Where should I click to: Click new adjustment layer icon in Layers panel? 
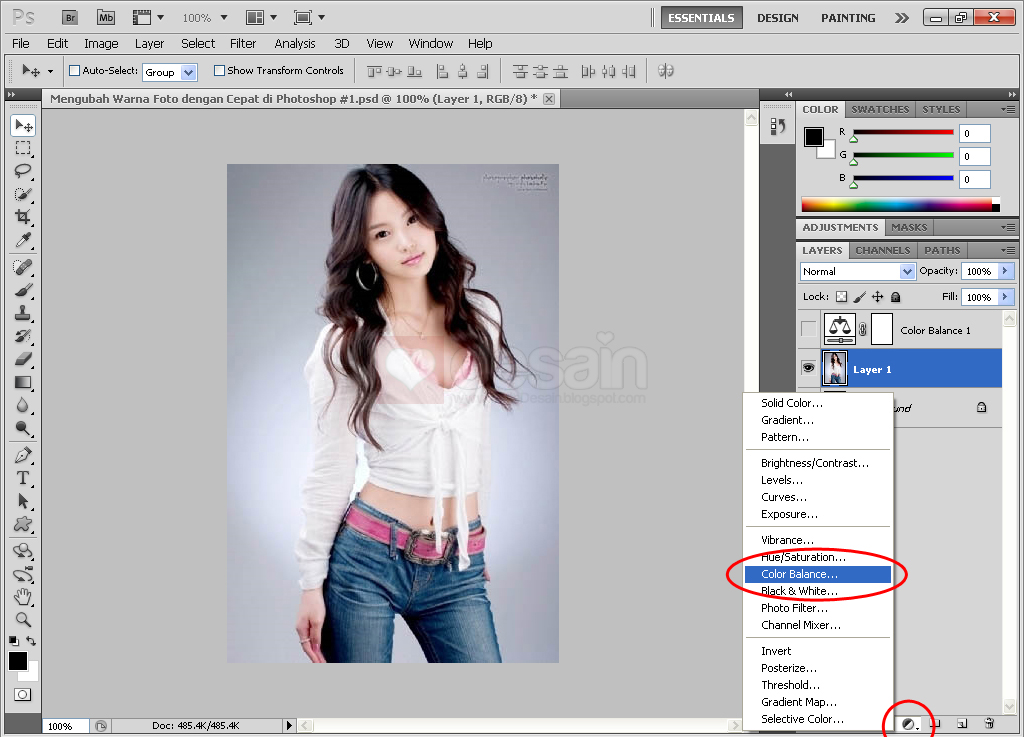click(909, 723)
